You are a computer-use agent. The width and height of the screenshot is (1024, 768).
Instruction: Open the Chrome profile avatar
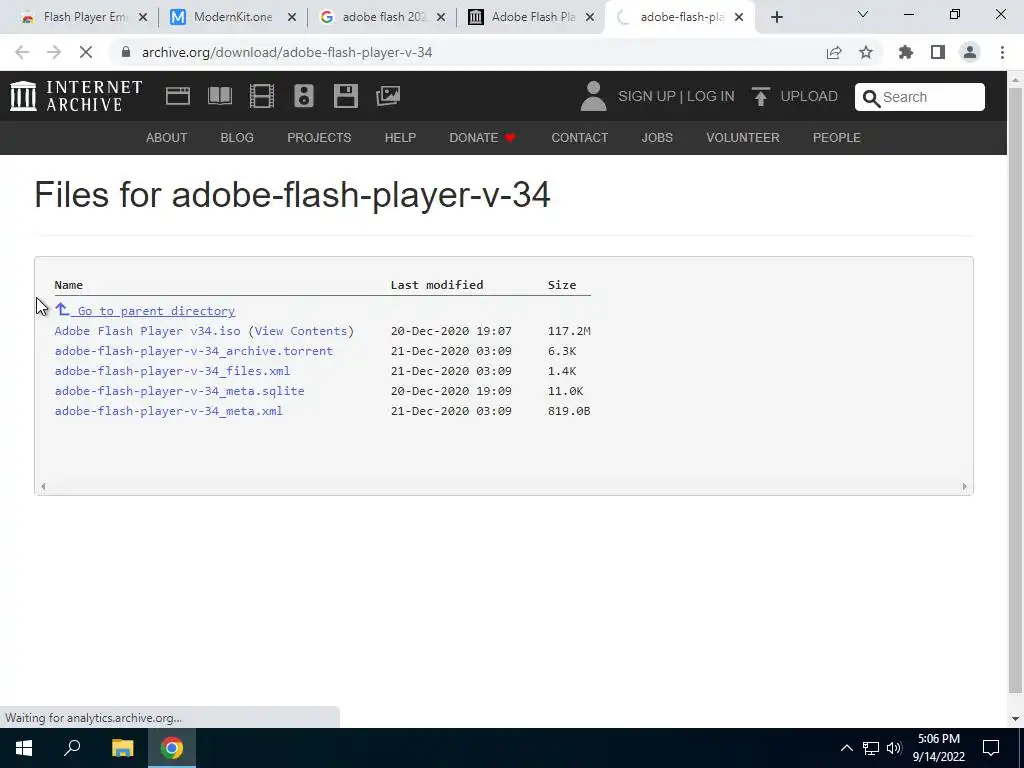[x=970, y=52]
